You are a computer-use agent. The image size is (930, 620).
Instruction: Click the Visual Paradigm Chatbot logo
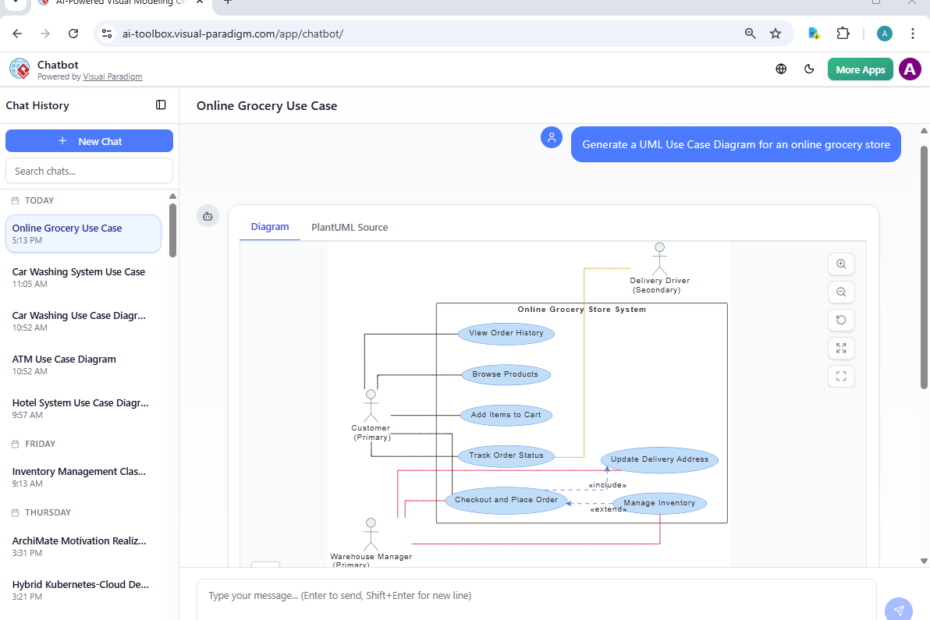coord(19,68)
